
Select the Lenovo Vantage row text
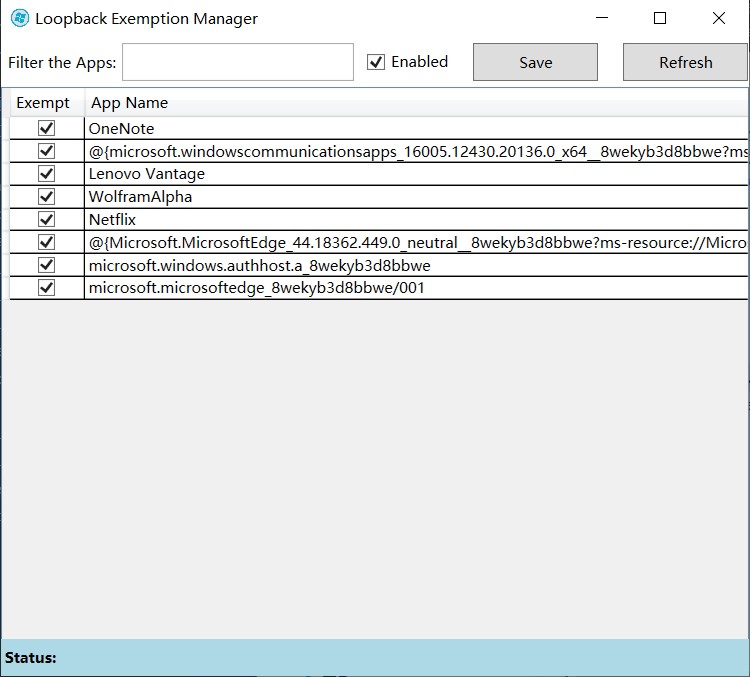click(x=146, y=174)
